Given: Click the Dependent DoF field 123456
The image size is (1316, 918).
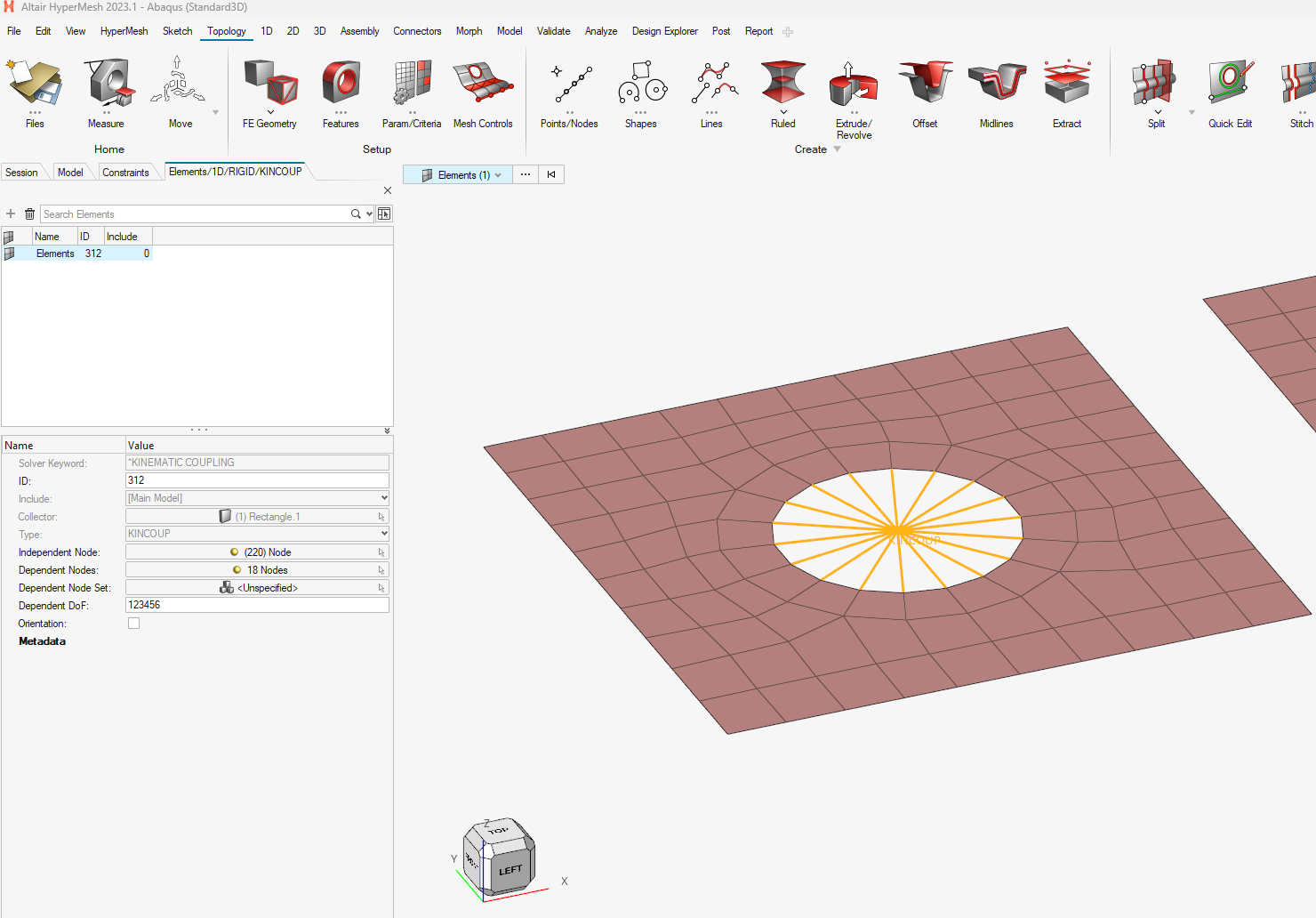Looking at the screenshot, I should tap(257, 605).
